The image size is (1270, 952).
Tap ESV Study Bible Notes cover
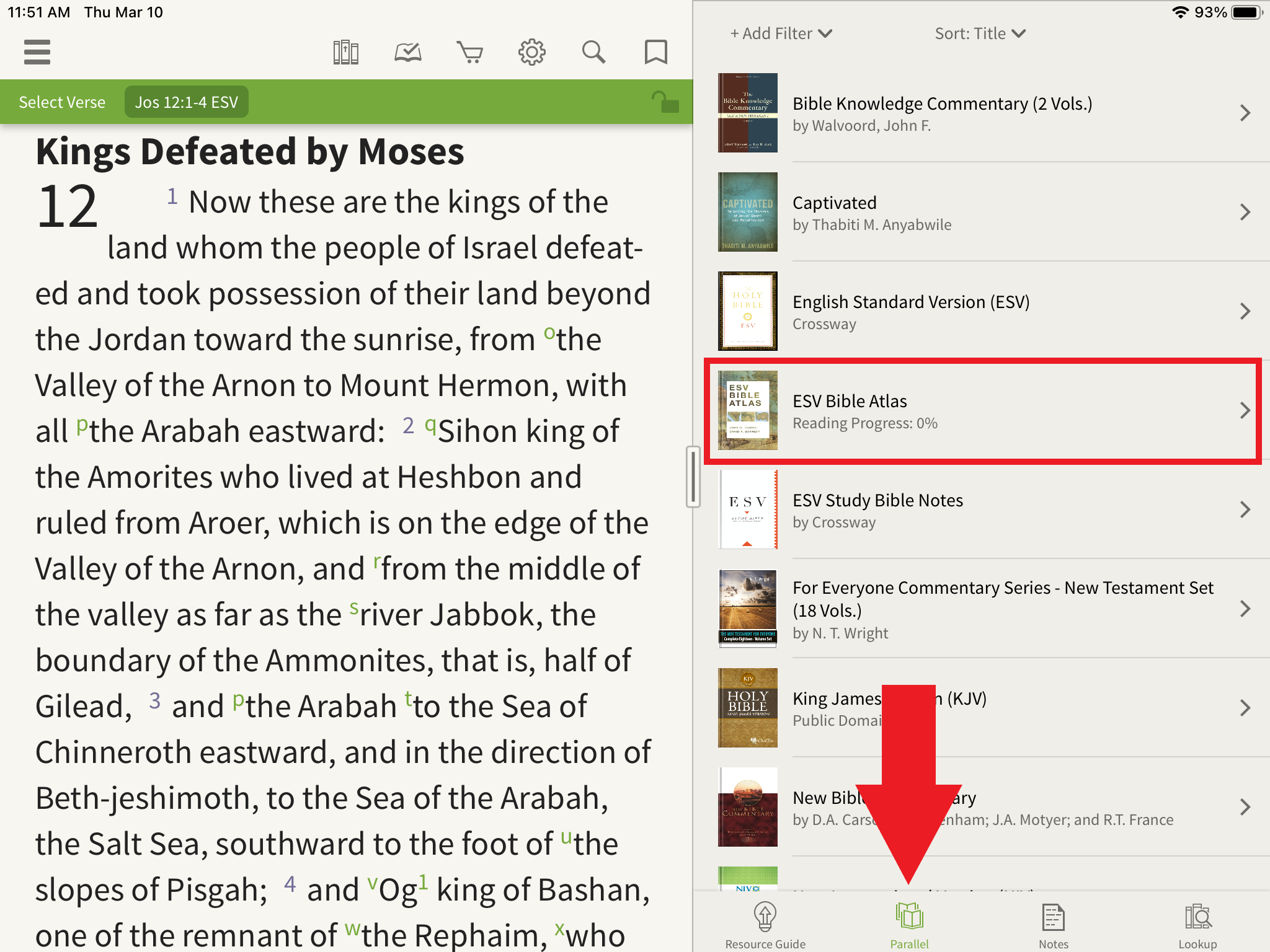click(x=748, y=509)
